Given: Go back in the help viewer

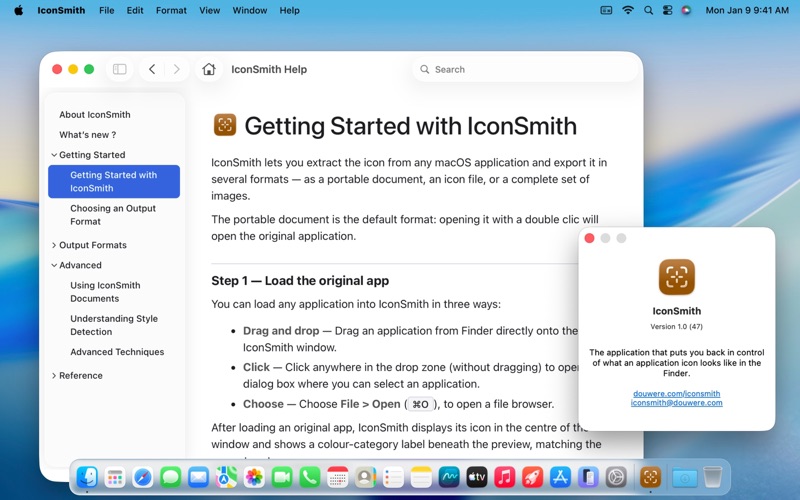Looking at the screenshot, I should click(152, 69).
